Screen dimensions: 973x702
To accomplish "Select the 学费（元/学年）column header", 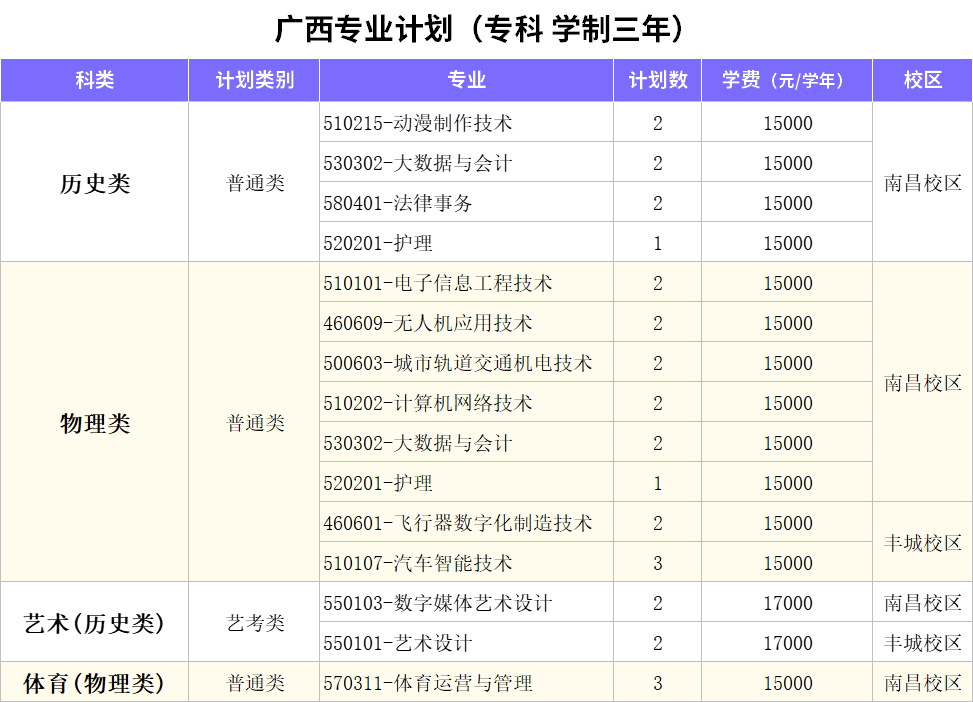I will point(787,81).
